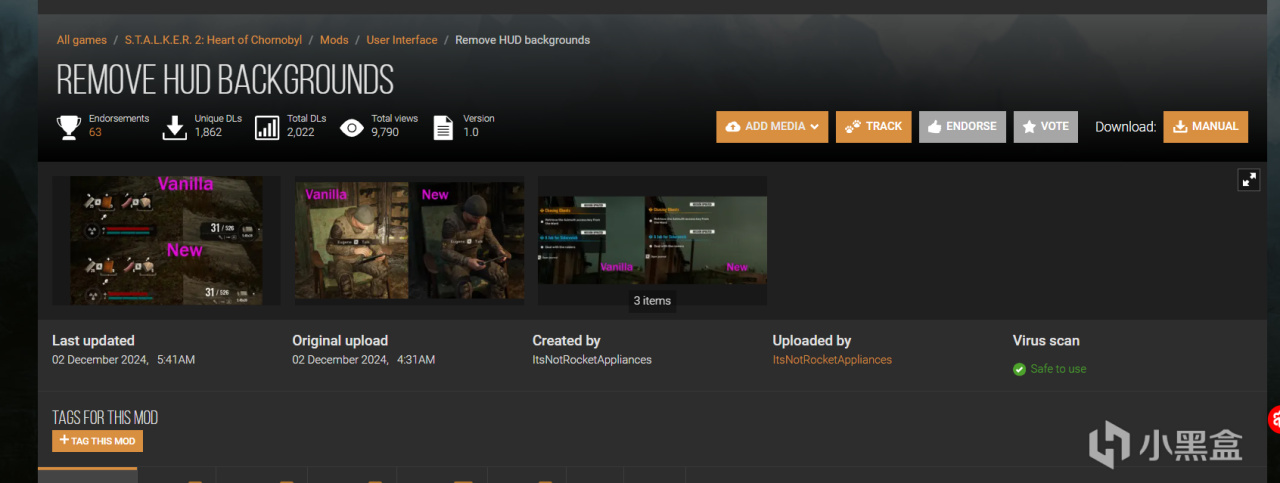The height and width of the screenshot is (483, 1280).
Task: Open the second thumbnail showing seated character
Action: pos(410,240)
